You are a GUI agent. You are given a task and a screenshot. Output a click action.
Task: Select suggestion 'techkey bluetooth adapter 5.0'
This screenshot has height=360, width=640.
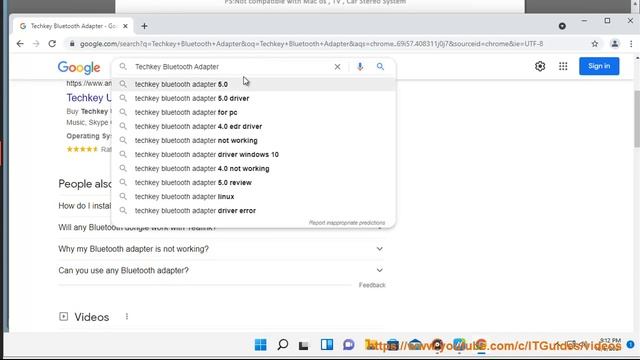click(253, 84)
